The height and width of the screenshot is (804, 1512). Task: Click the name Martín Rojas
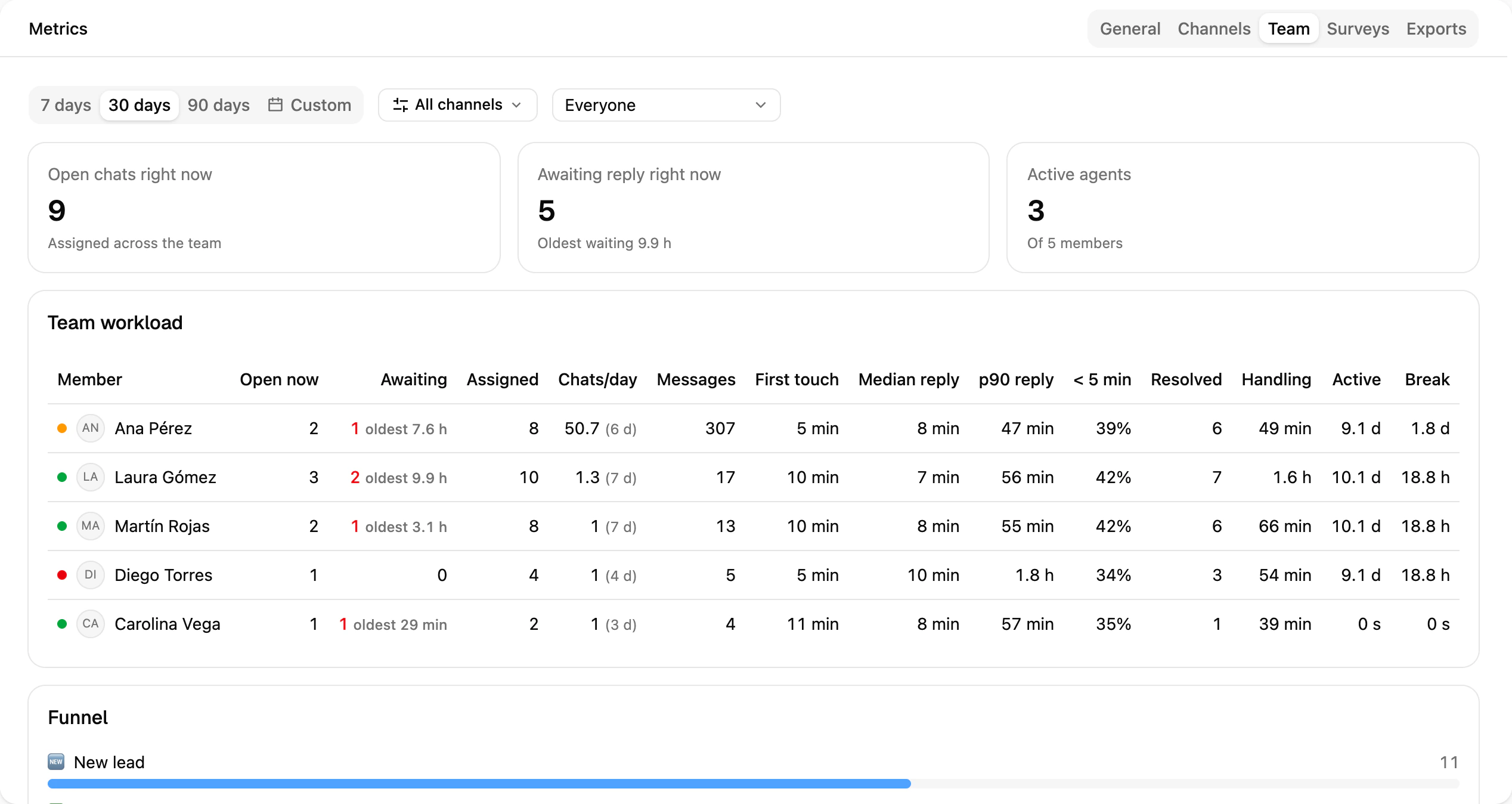click(162, 526)
